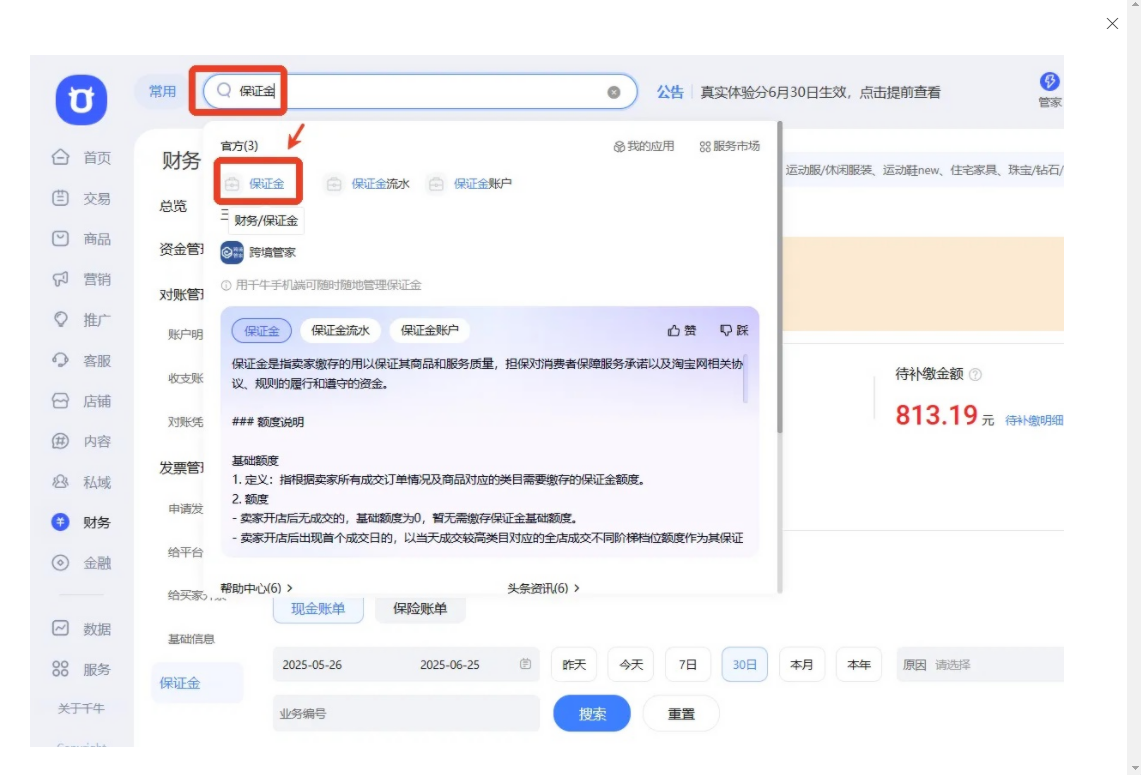The width and height of the screenshot is (1141, 775).
Task: Click the answer text box scrollbar
Action: pyautogui.click(x=745, y=379)
